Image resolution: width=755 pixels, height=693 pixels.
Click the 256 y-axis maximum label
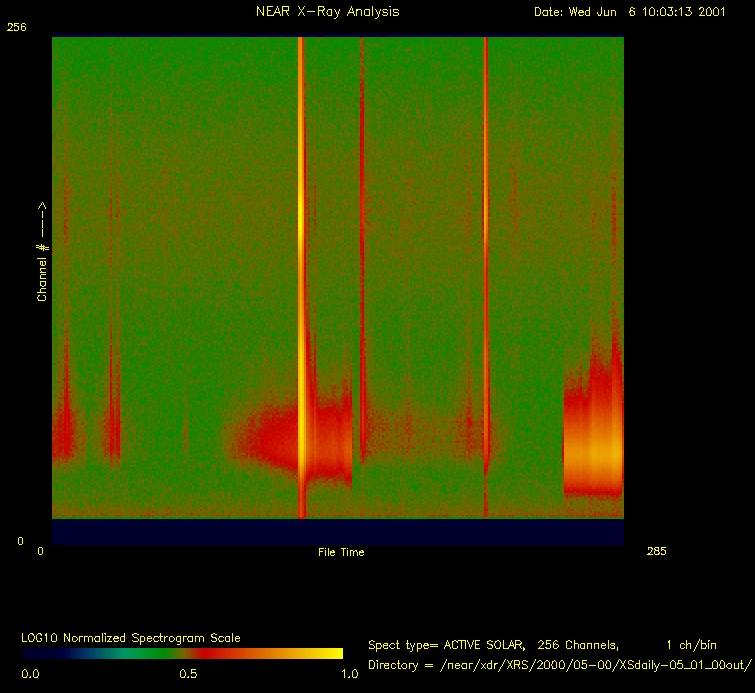click(16, 28)
